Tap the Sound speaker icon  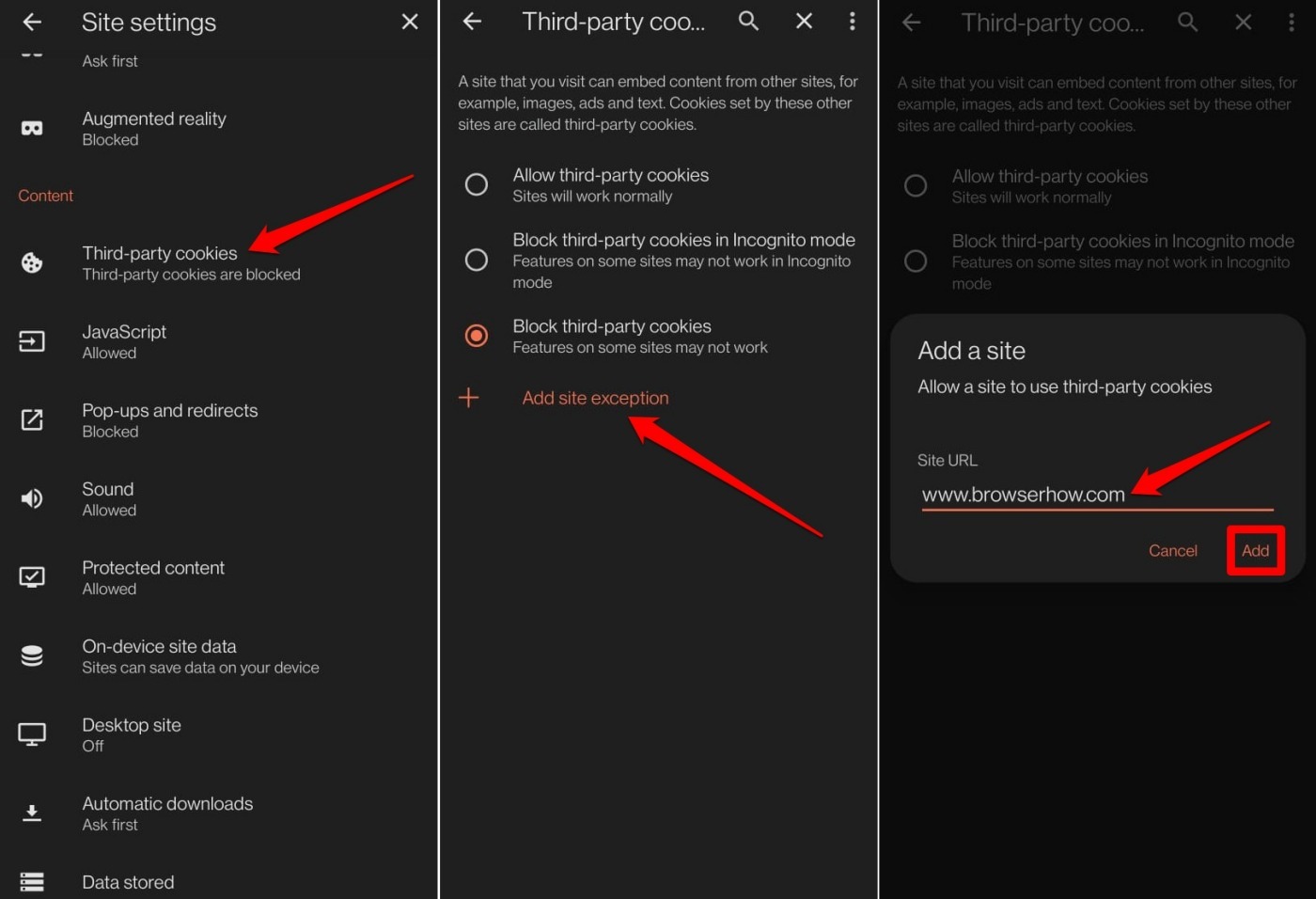click(32, 499)
